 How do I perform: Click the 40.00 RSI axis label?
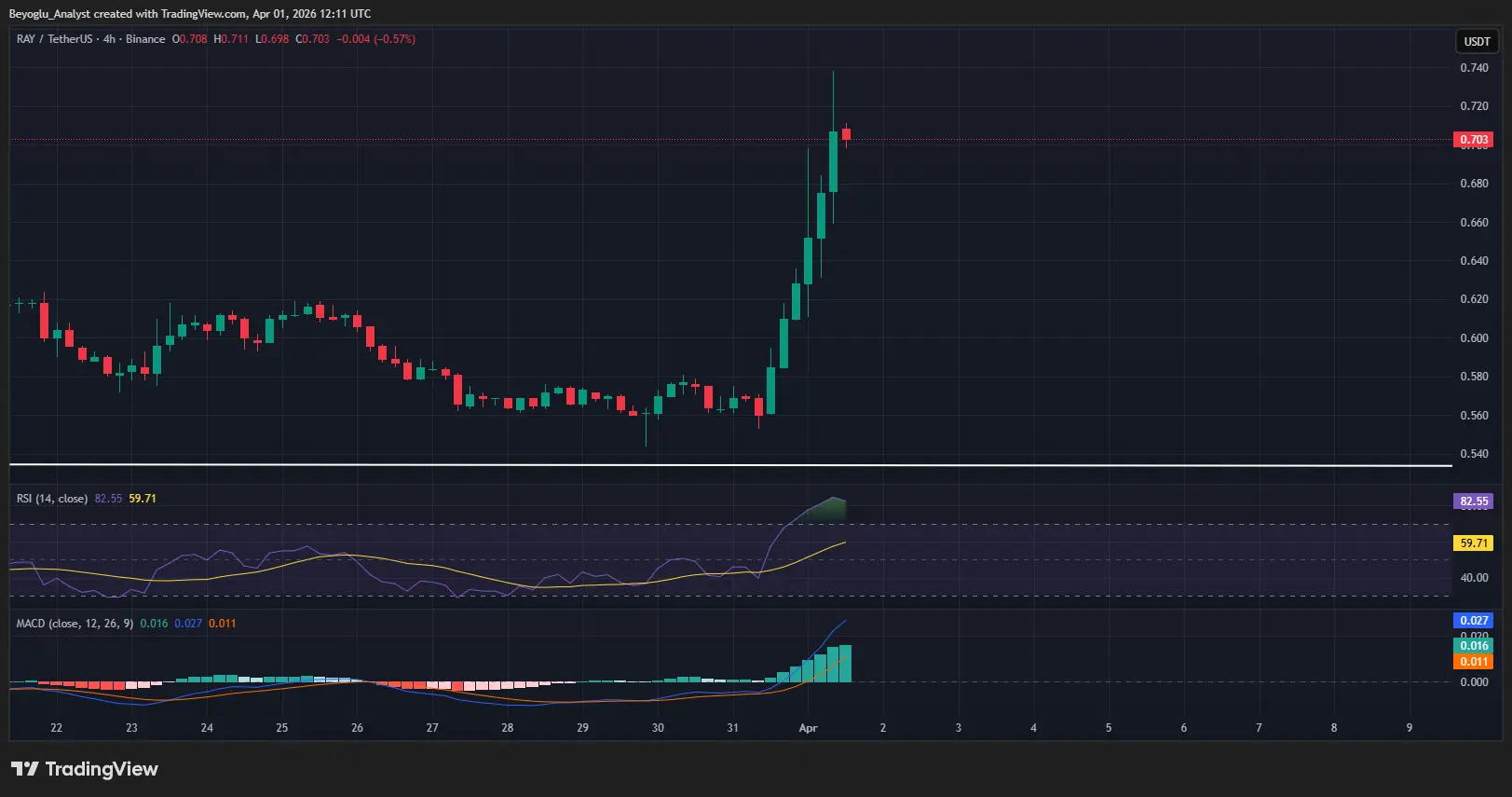point(1474,578)
